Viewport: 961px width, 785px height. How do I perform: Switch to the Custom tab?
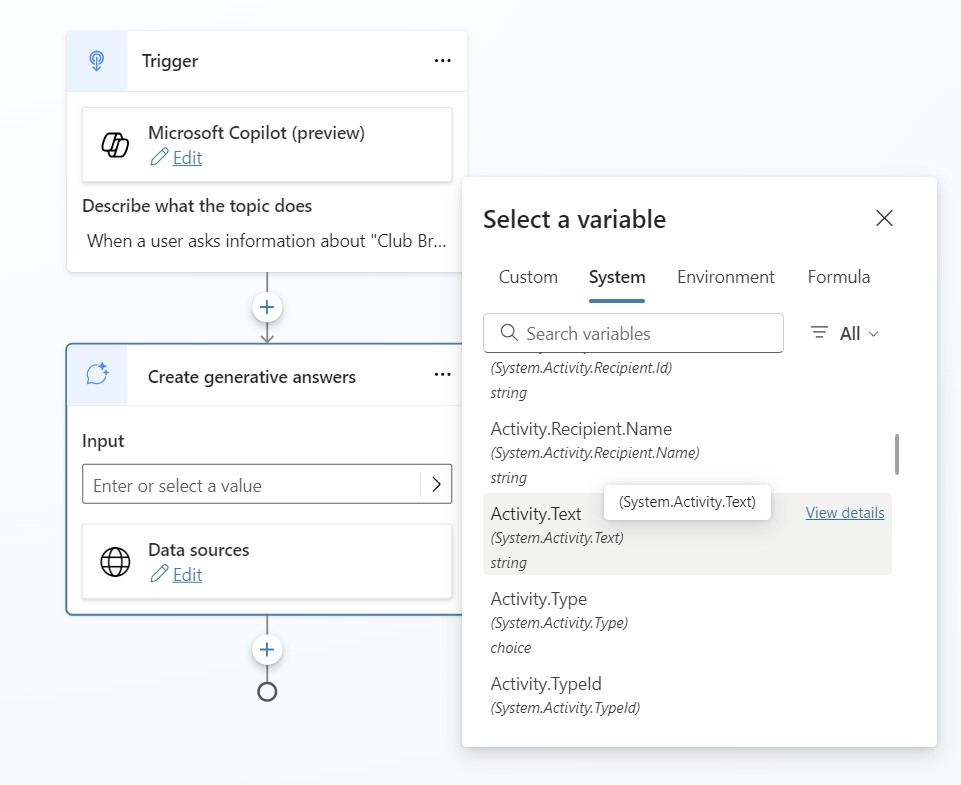[x=528, y=277]
